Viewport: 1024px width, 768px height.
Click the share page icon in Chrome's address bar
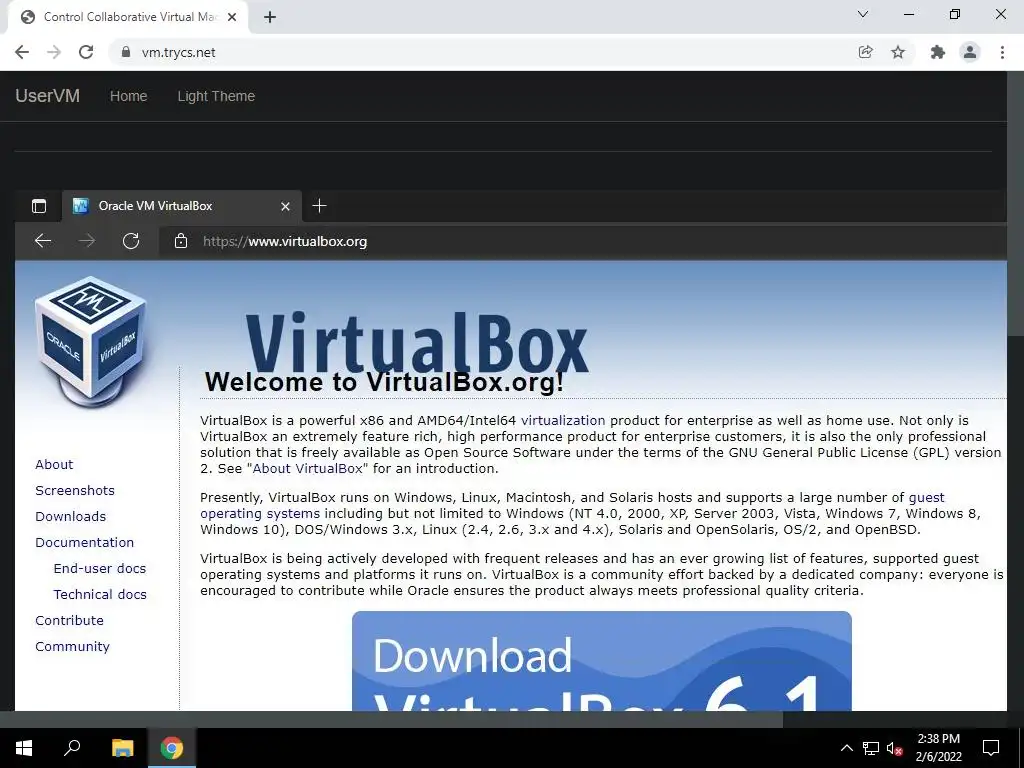(866, 52)
